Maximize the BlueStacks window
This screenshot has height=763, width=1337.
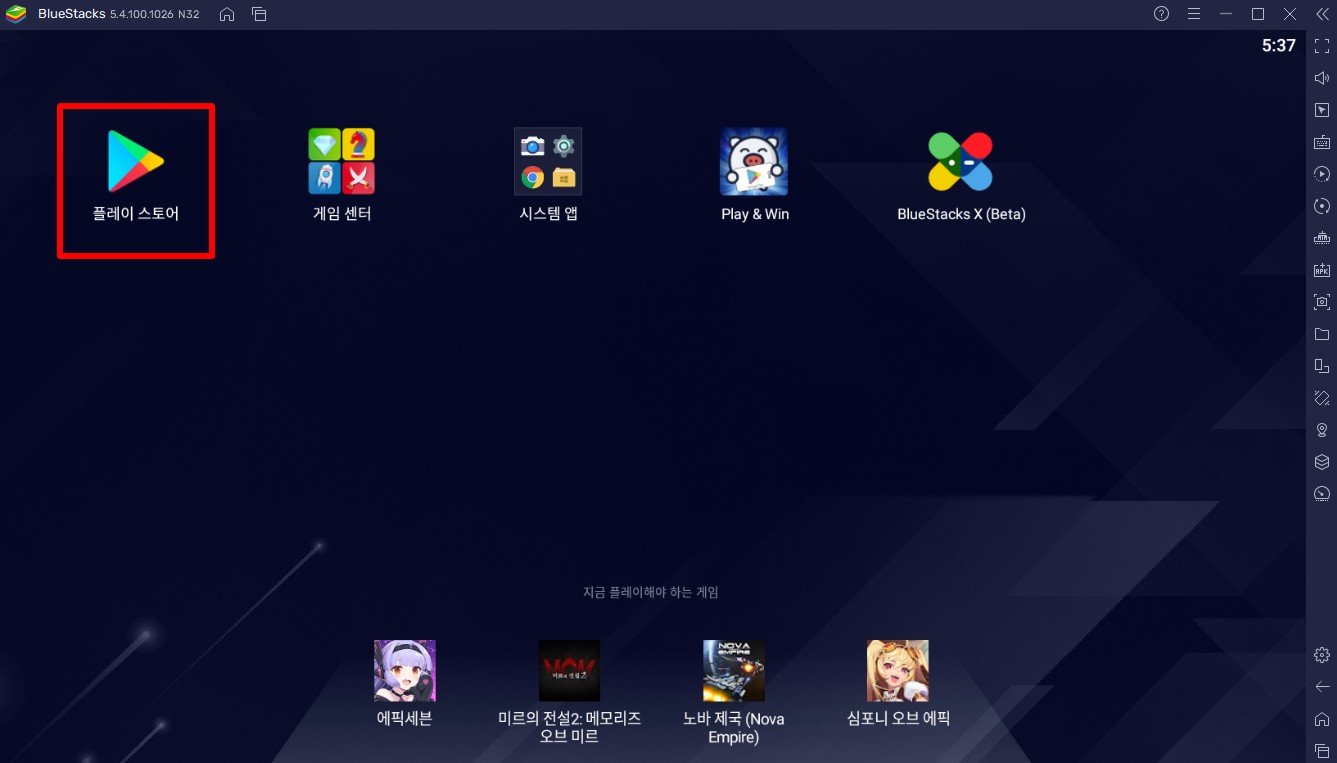click(x=1258, y=14)
